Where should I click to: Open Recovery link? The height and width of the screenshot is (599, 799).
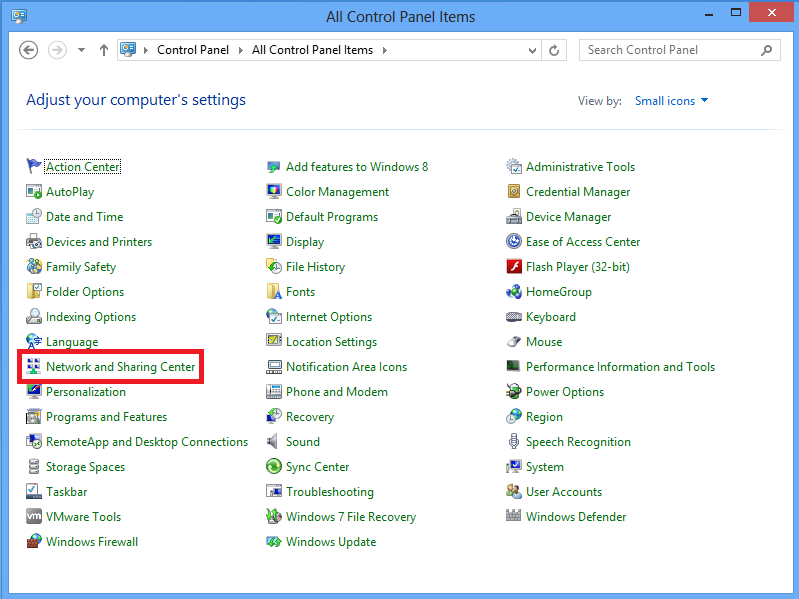pyautogui.click(x=310, y=417)
